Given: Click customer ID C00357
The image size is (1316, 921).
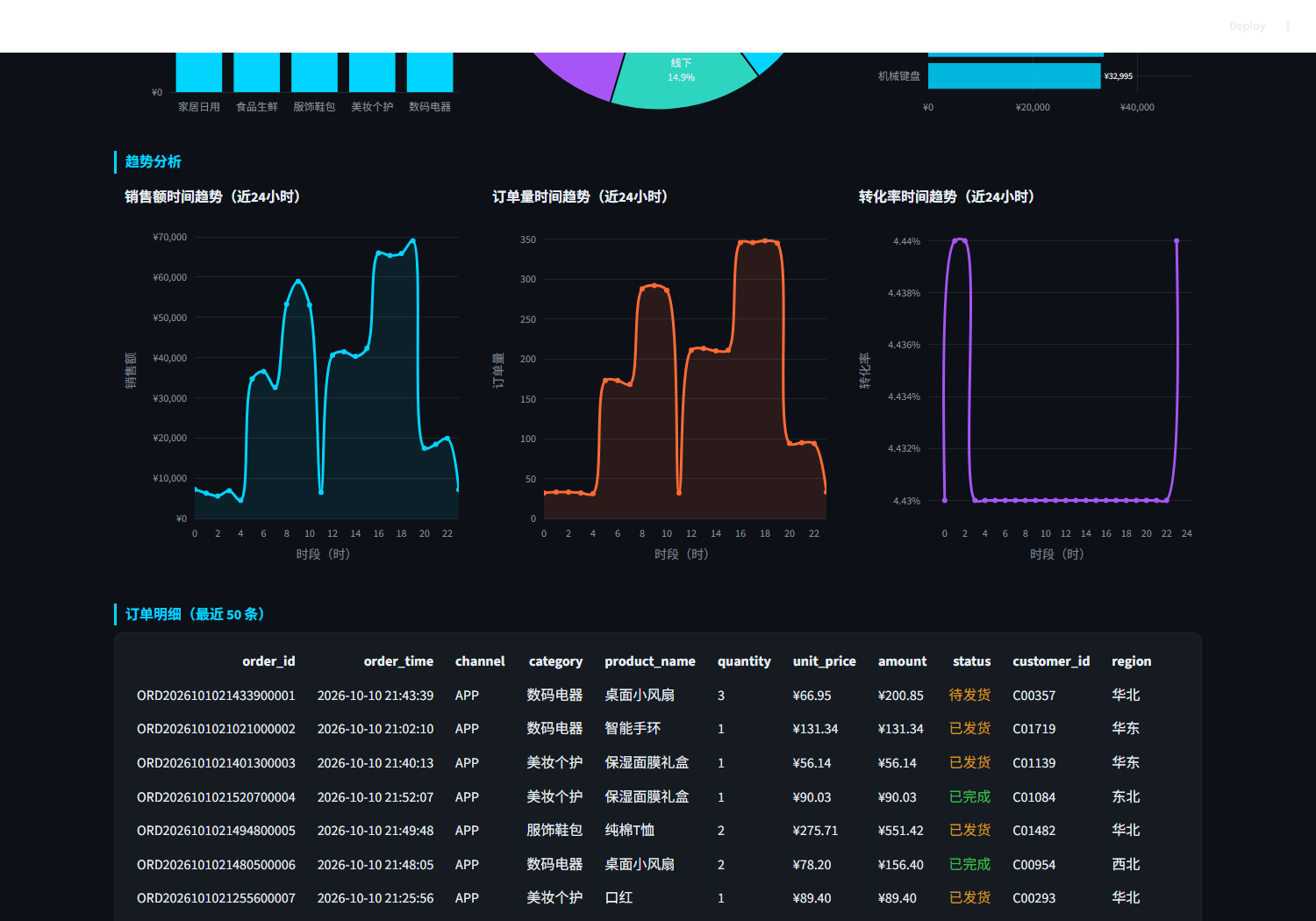Looking at the screenshot, I should coord(1034,696).
